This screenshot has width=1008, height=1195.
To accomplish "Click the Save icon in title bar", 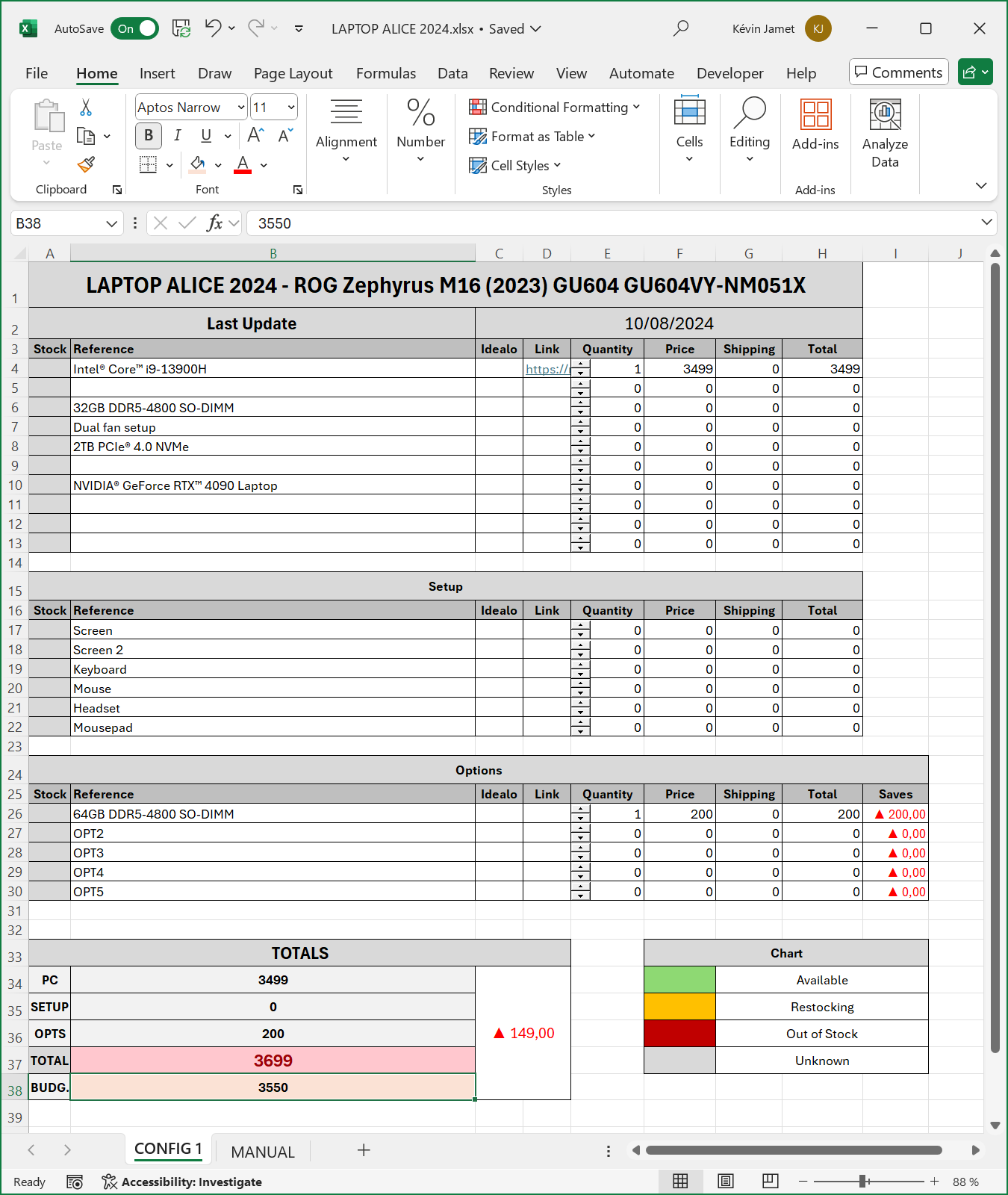I will click(x=181, y=28).
